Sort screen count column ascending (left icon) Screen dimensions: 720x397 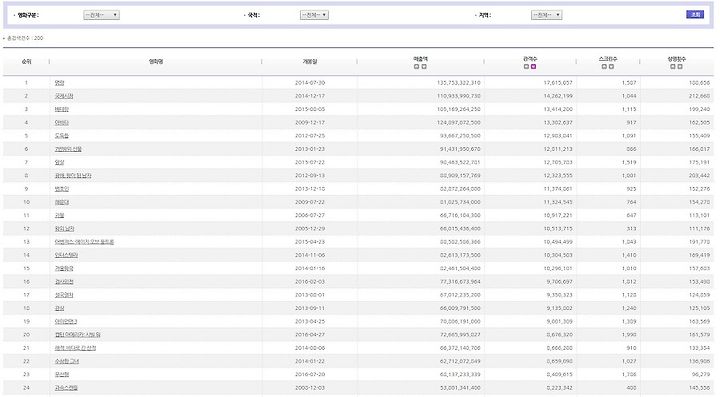click(604, 67)
